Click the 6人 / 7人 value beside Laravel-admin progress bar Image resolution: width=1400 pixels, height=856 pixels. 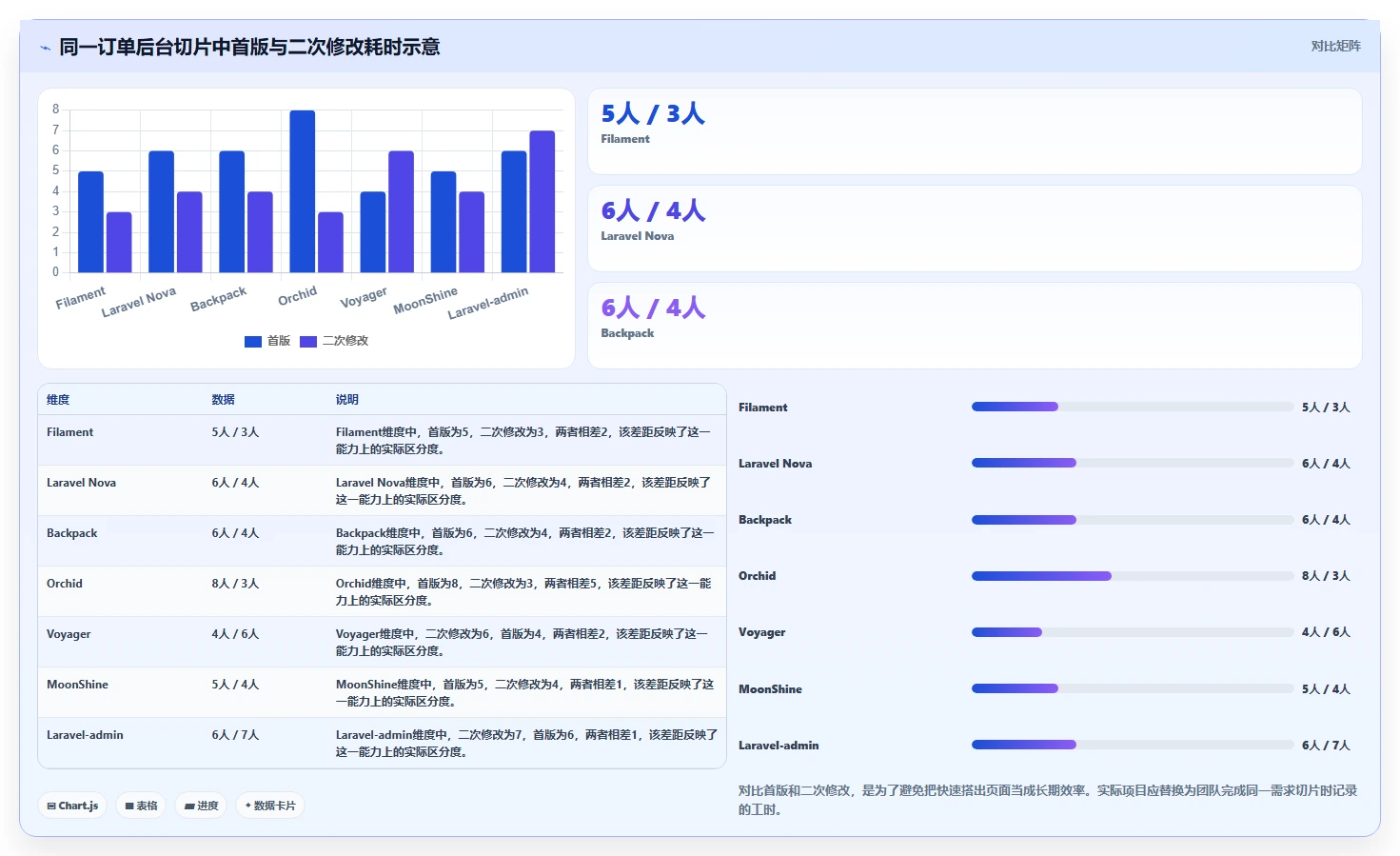pyautogui.click(x=1326, y=746)
